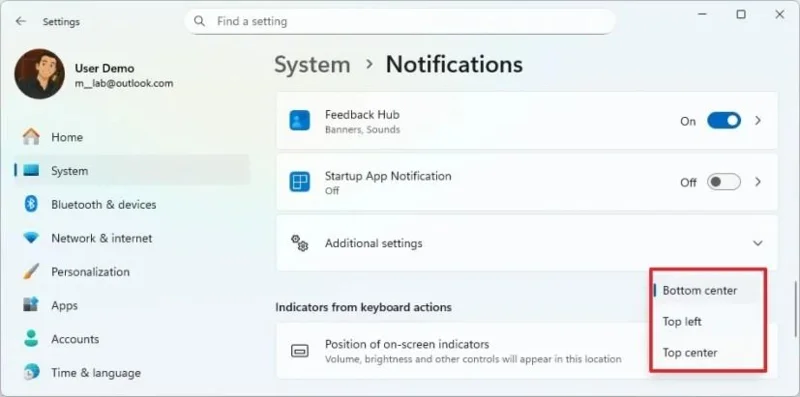The height and width of the screenshot is (397, 800).
Task: Click the on-screen indicators position icon
Action: [x=299, y=351]
